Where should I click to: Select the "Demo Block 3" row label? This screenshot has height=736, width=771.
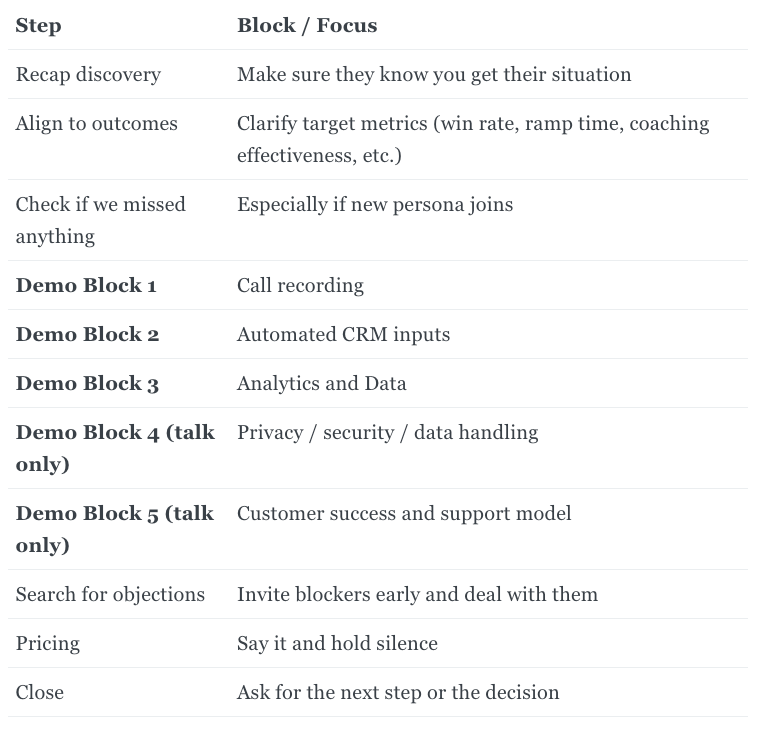[x=87, y=384]
